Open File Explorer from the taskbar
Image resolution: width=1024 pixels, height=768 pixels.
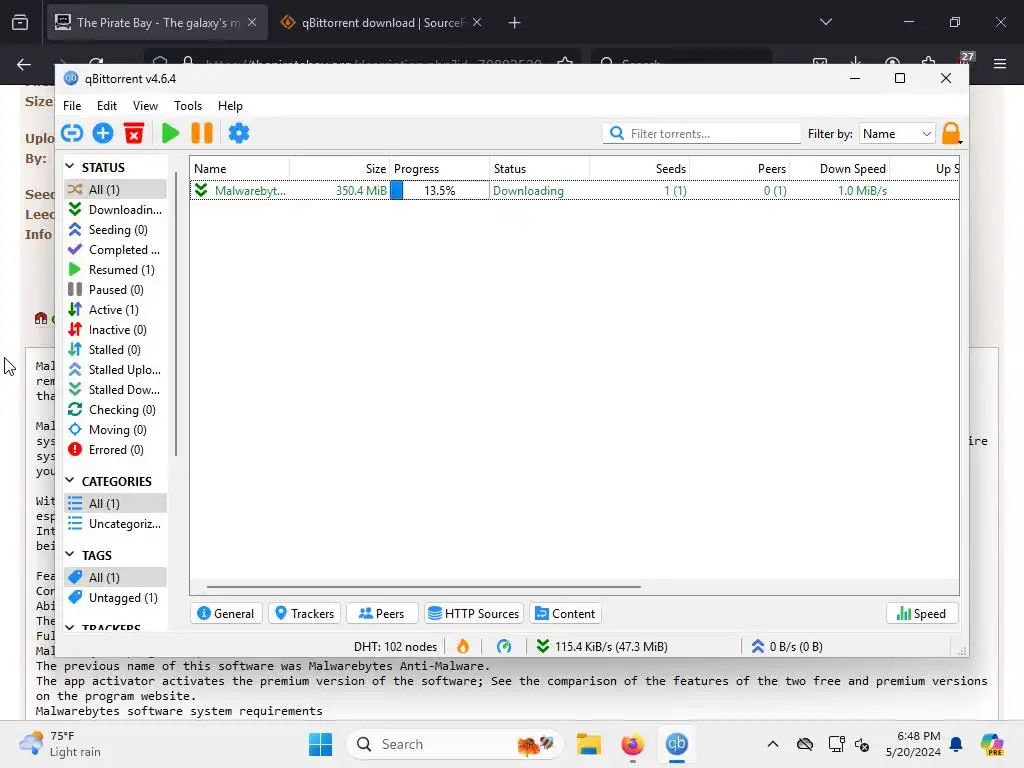click(x=588, y=744)
